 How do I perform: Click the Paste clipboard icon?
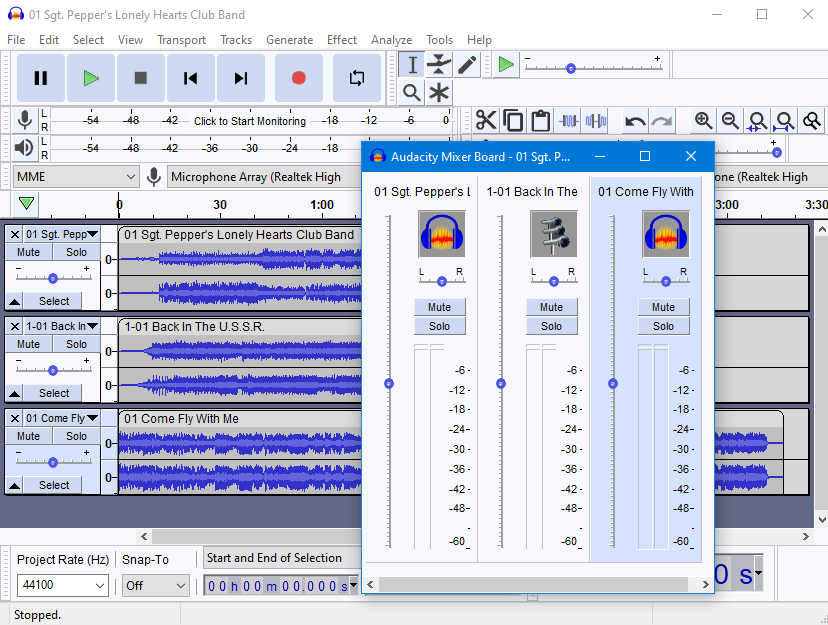tap(541, 121)
